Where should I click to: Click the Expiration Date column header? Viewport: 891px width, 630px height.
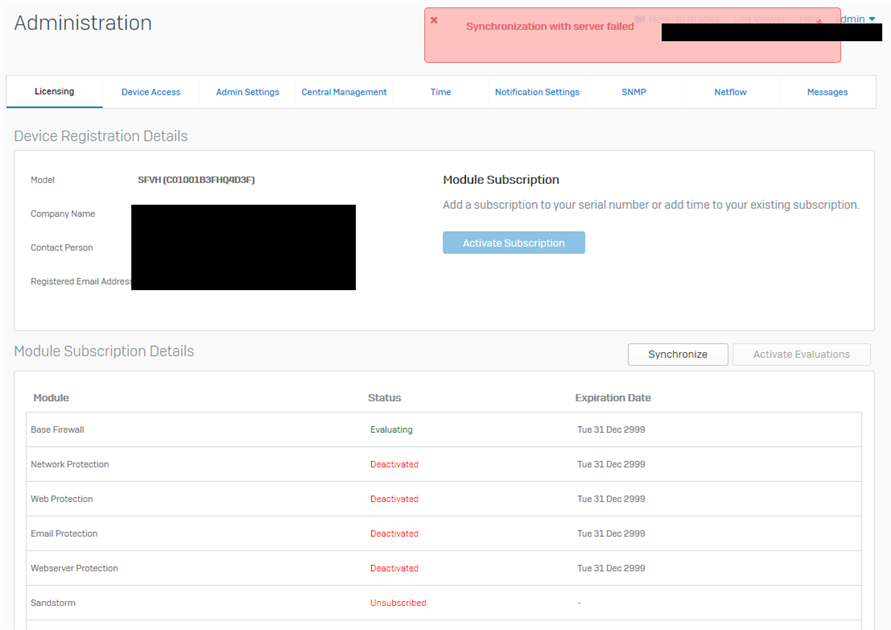point(613,398)
